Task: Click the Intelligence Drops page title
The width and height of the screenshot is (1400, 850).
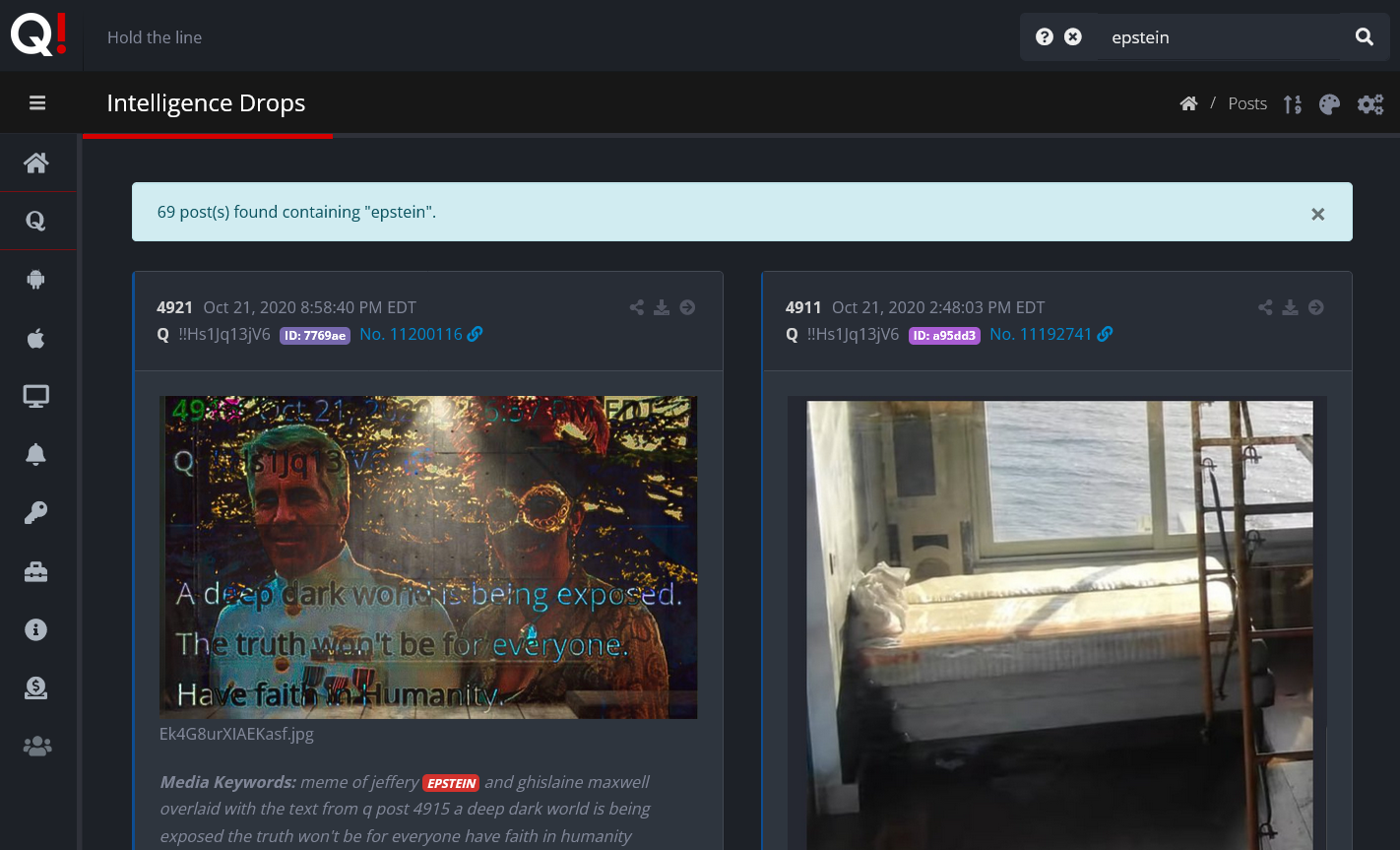Action: click(x=206, y=102)
